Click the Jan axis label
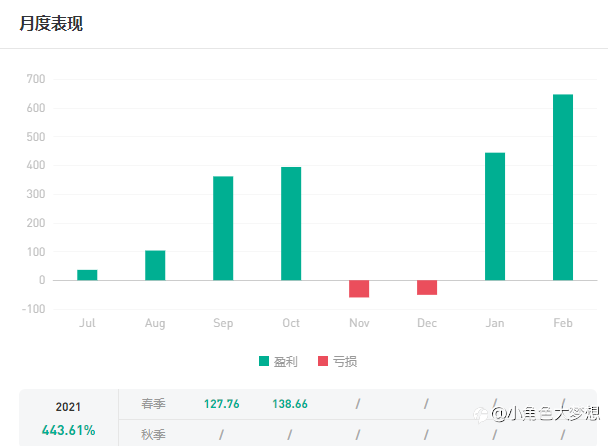 [x=495, y=323]
